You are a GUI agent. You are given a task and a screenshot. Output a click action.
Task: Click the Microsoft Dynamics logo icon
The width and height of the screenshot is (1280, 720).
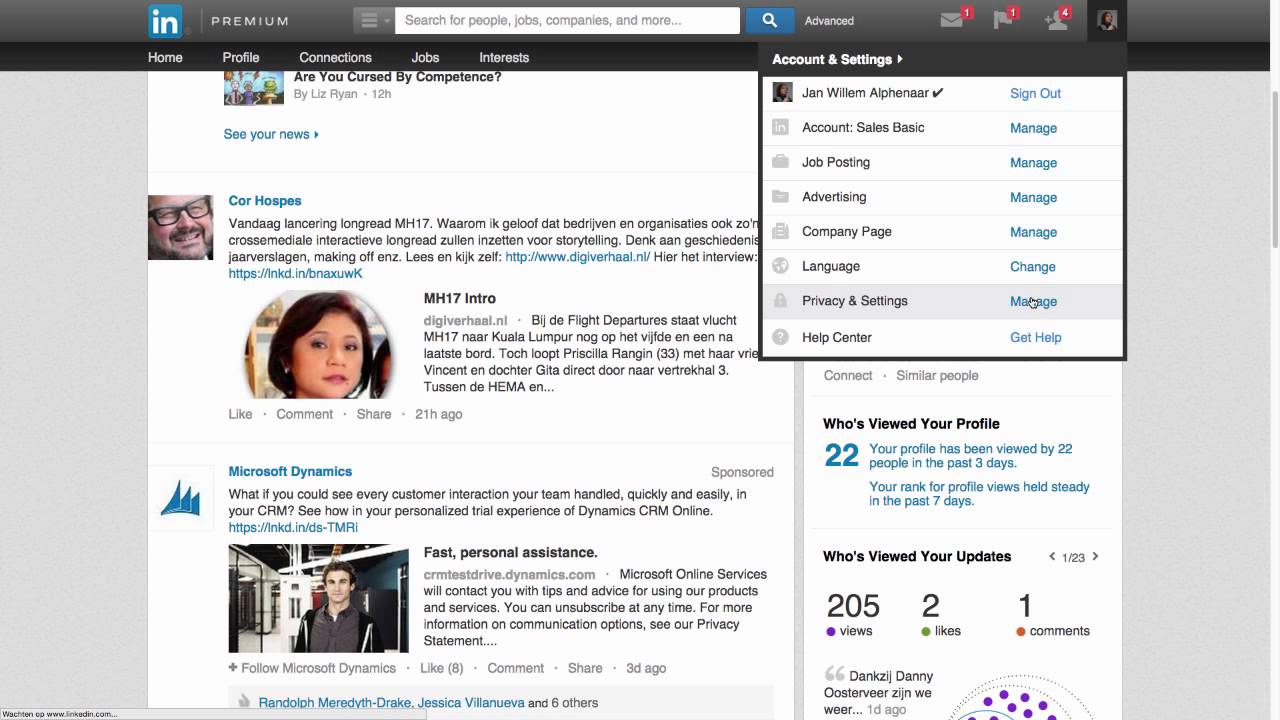point(181,498)
